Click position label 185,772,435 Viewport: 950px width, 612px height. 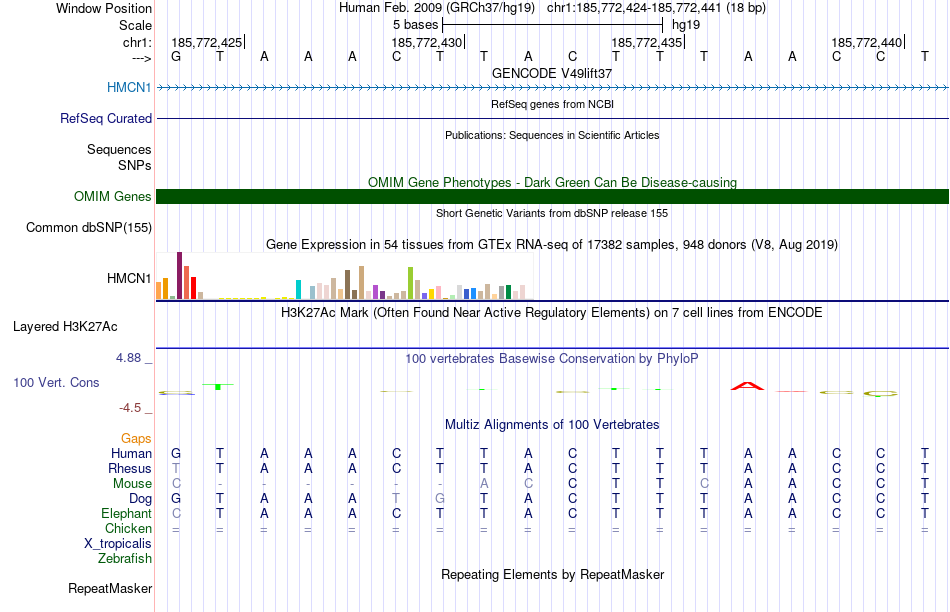point(646,42)
